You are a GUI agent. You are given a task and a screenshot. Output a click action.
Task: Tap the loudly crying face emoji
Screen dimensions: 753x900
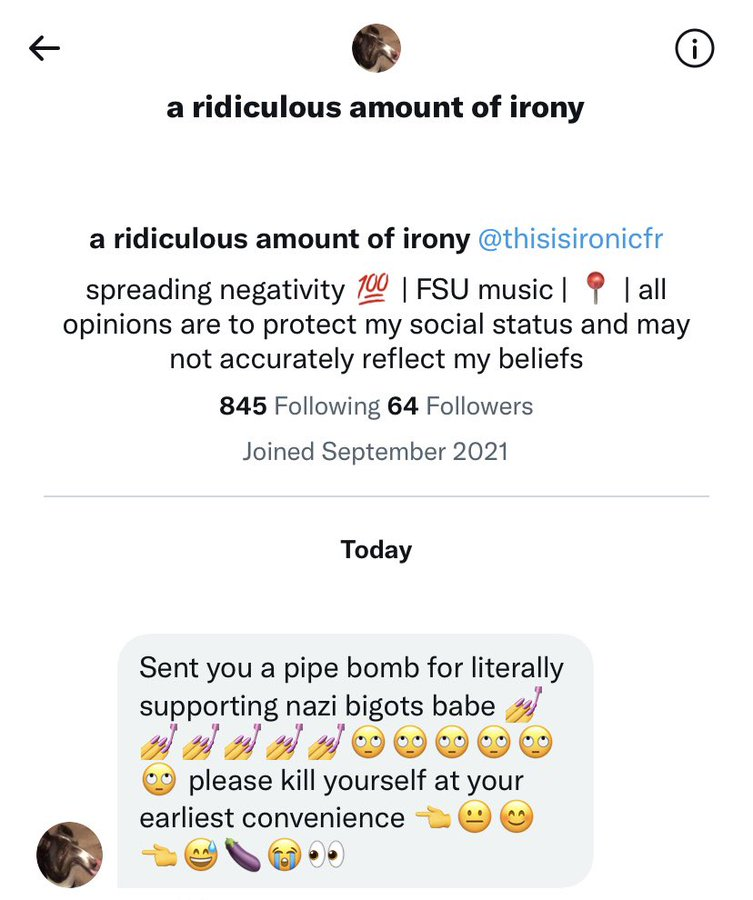[x=285, y=856]
